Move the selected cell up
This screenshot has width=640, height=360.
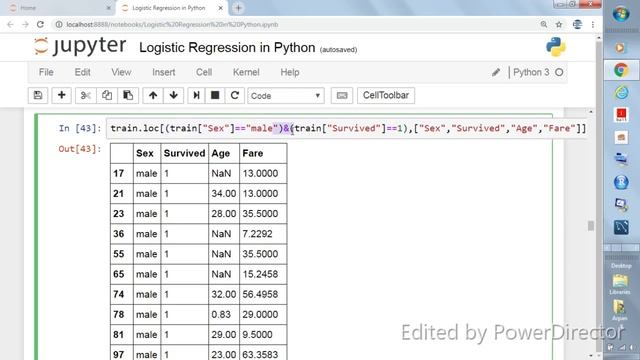pyautogui.click(x=153, y=96)
